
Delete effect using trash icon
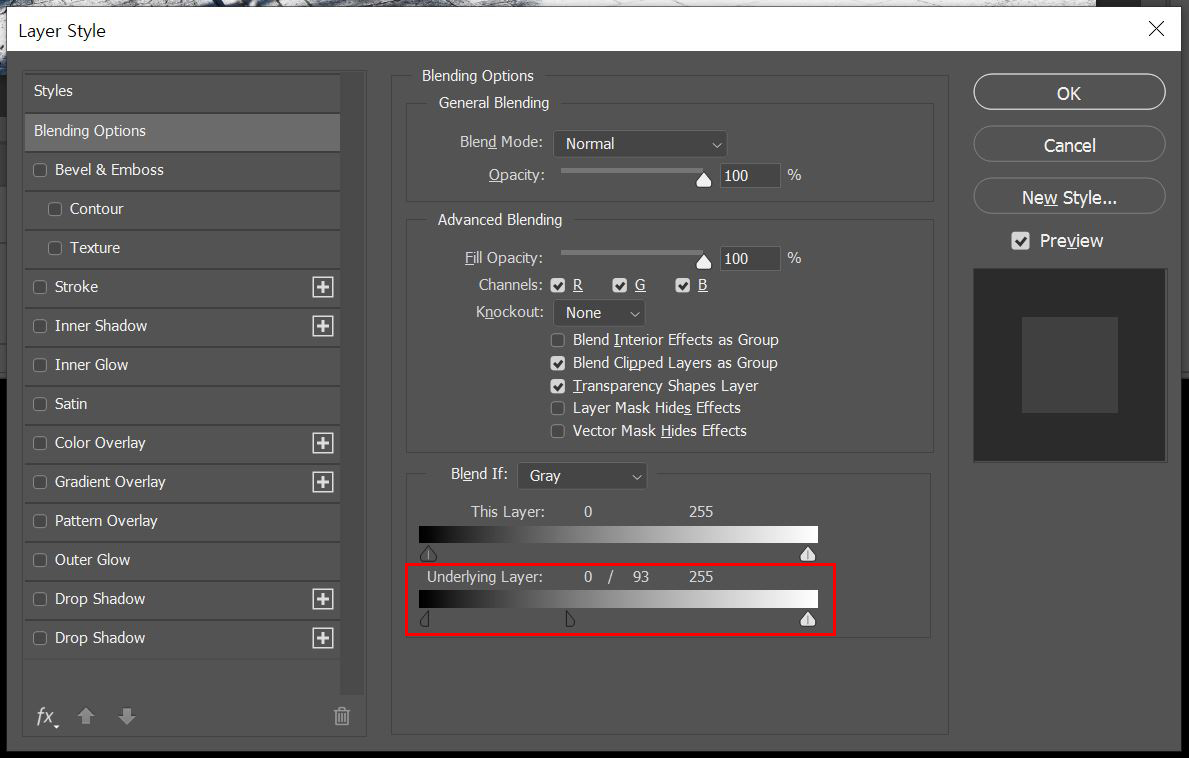(342, 716)
